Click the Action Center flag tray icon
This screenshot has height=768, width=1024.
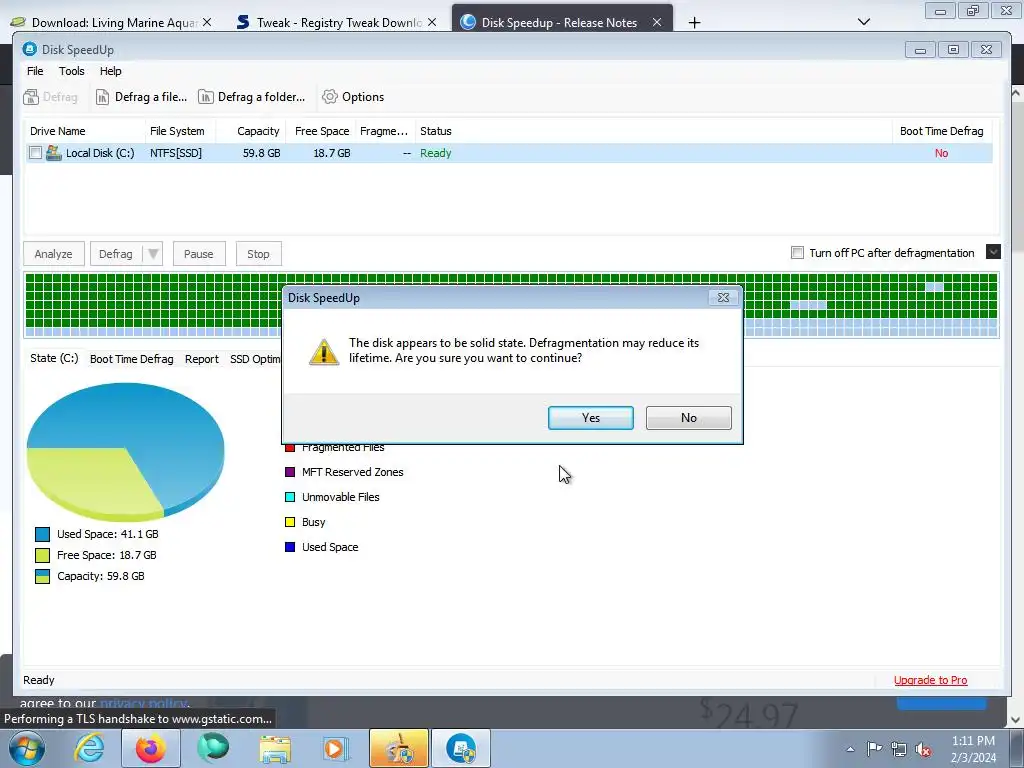pos(874,748)
